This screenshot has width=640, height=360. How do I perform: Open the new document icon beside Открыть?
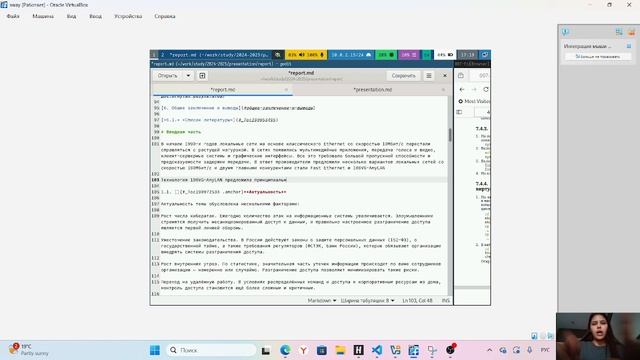[202, 76]
